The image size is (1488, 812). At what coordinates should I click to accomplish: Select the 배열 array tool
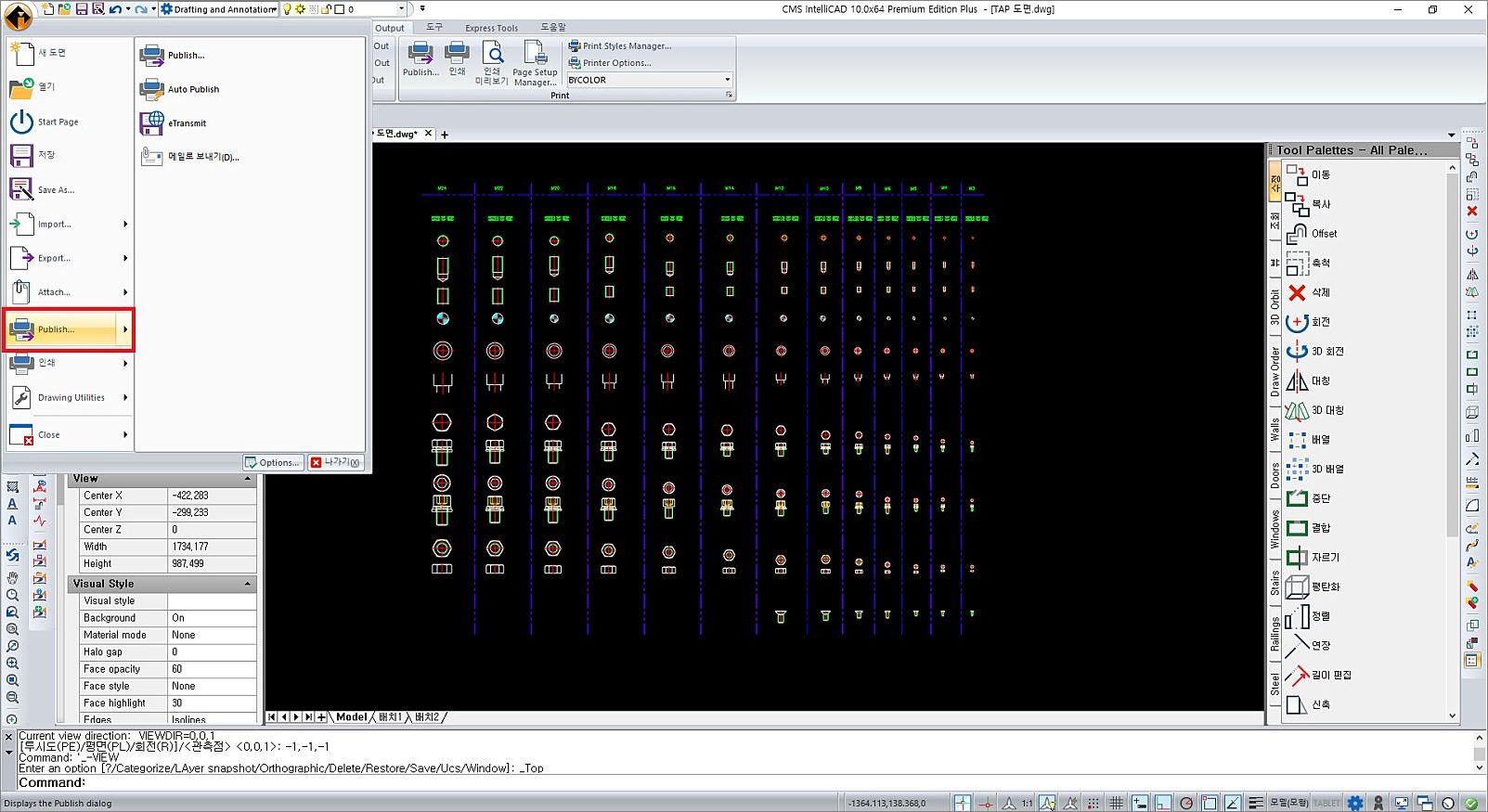tap(1309, 440)
